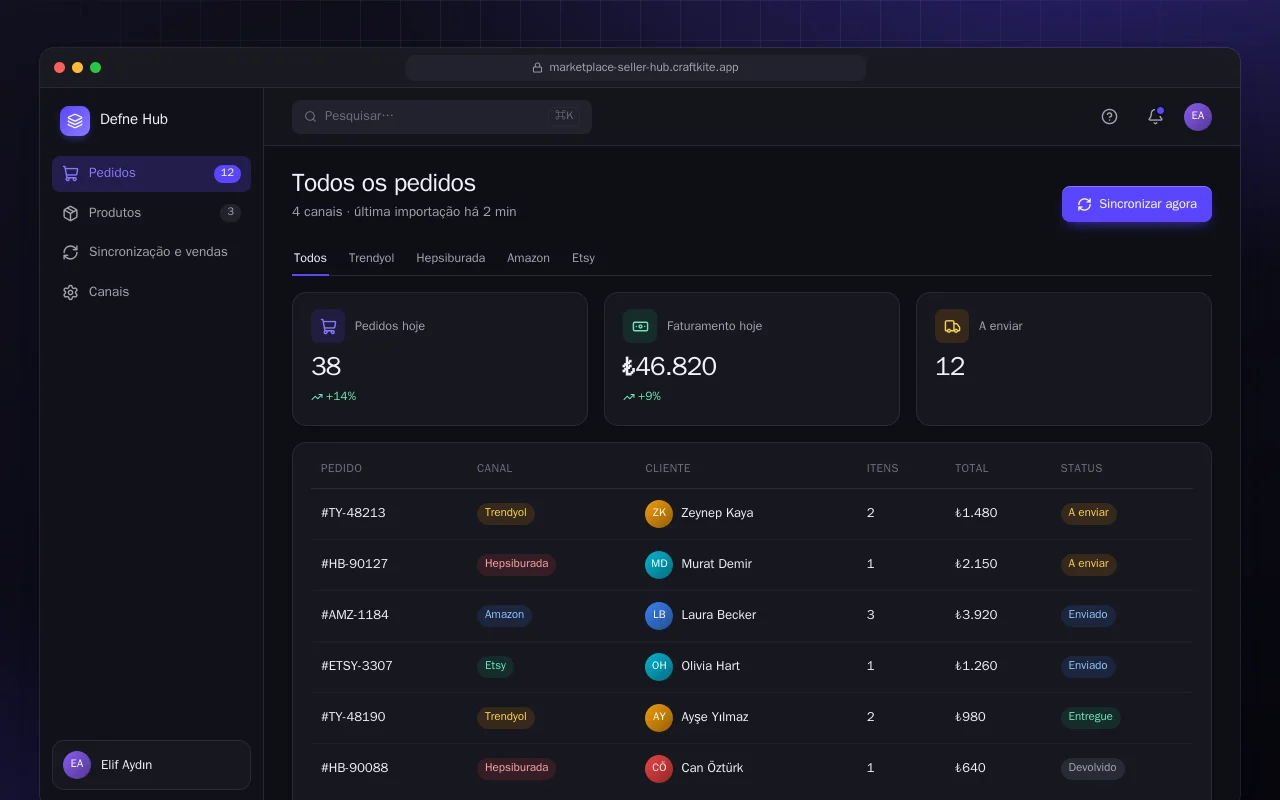Click the Defne Hub logo icon
Screen dimensions: 1280x800
point(75,121)
